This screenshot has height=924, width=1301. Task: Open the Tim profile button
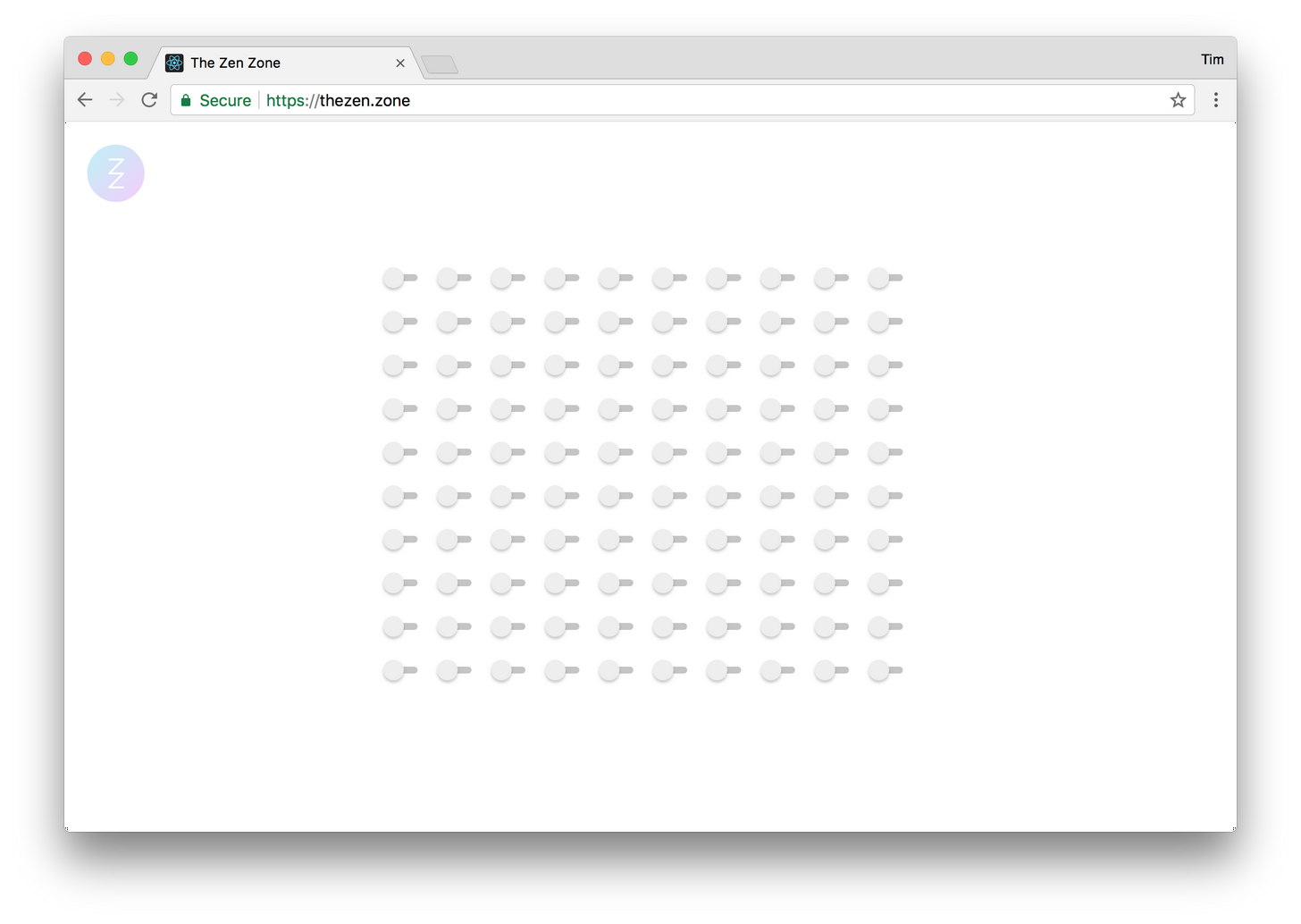1213,59
